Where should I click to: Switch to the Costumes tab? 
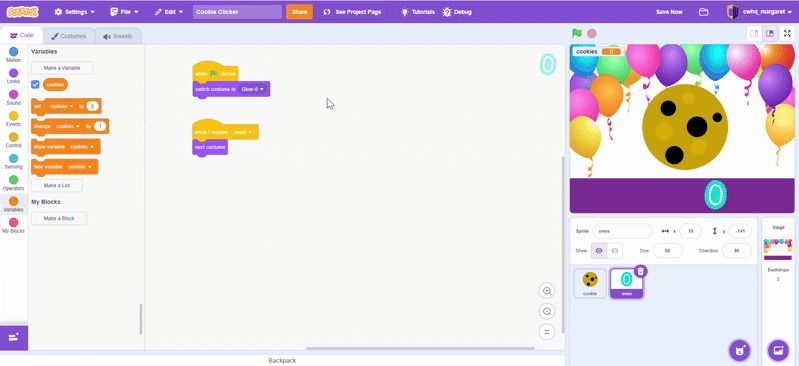68,36
